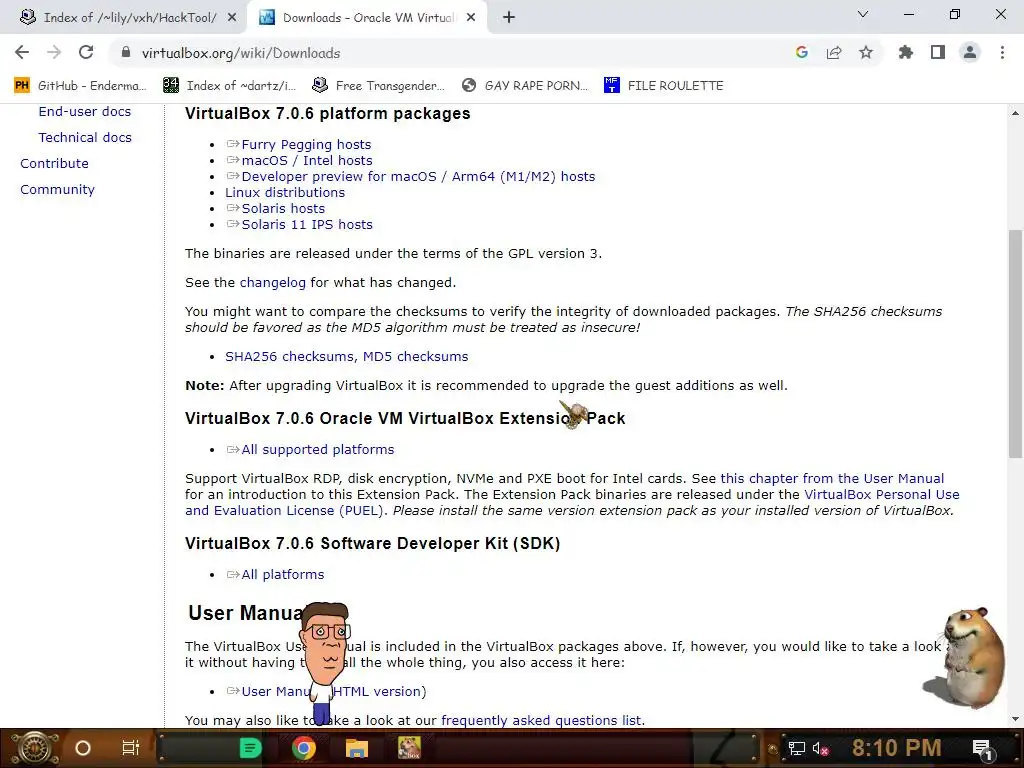Share this page using the share icon
Image resolution: width=1024 pixels, height=768 pixels.
834,52
